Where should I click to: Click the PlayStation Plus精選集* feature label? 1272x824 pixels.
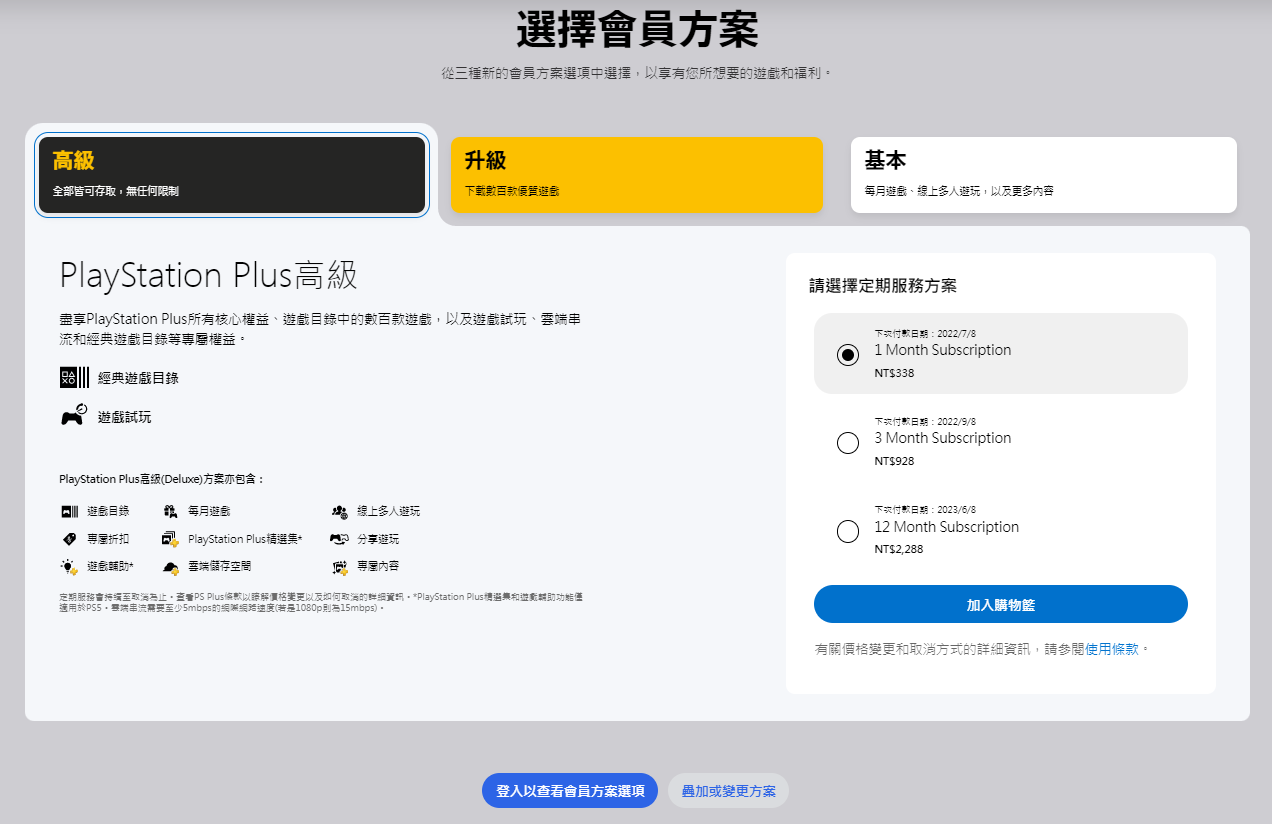click(x=245, y=539)
